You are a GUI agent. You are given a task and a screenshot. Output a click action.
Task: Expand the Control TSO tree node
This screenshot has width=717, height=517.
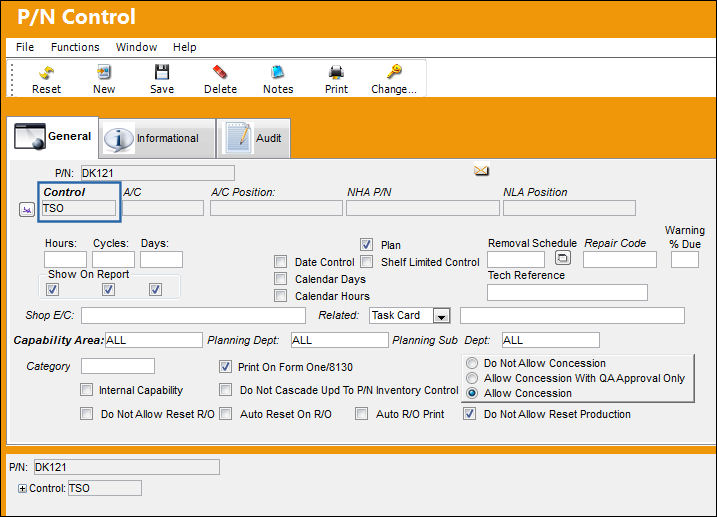(22, 489)
